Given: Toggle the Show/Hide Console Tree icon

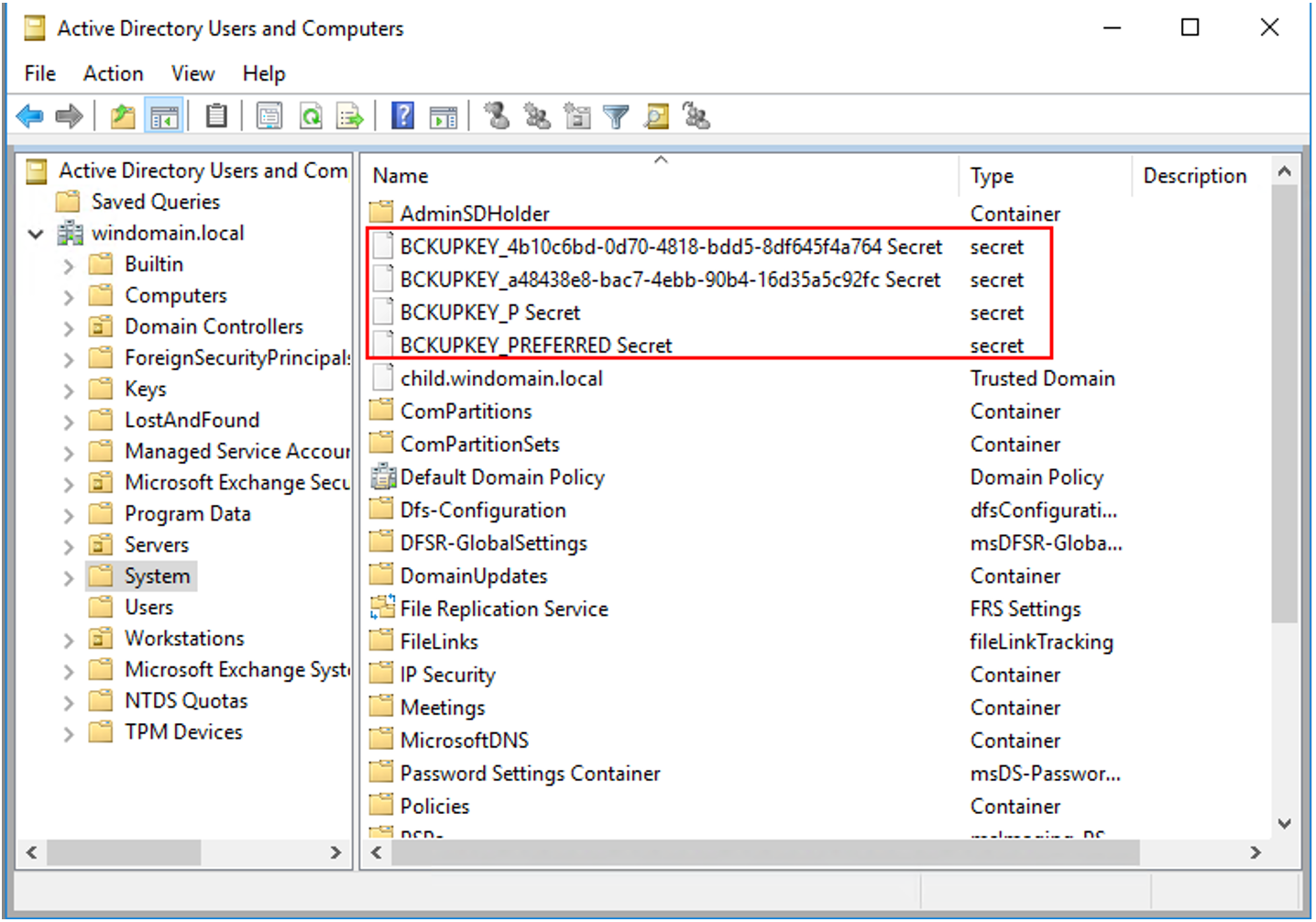Looking at the screenshot, I should click(x=165, y=116).
